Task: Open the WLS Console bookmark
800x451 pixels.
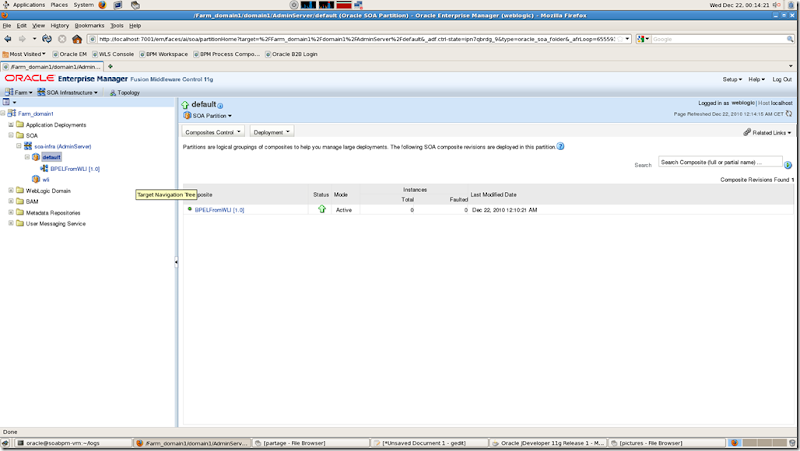Action: [113, 54]
